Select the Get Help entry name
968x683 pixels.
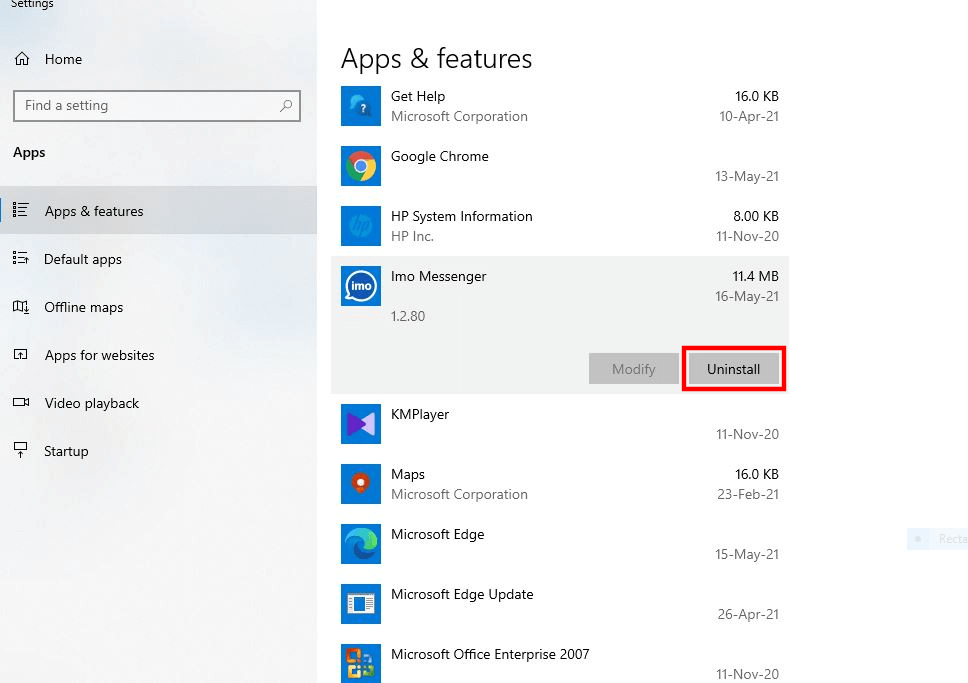coord(418,96)
